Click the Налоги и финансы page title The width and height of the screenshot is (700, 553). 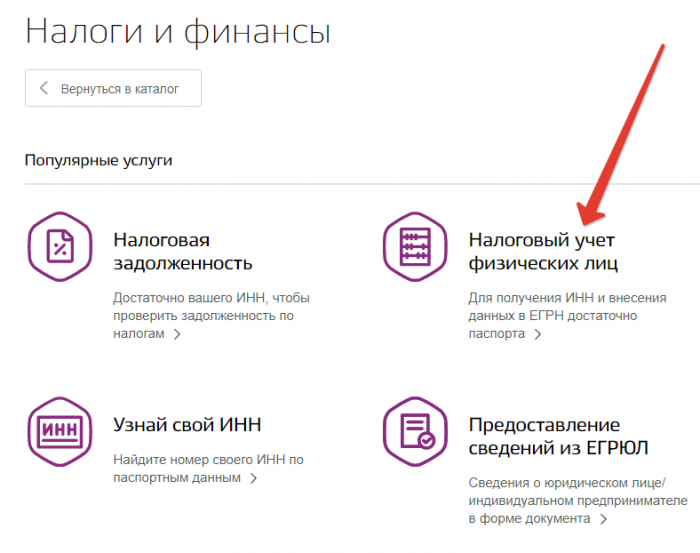(177, 32)
